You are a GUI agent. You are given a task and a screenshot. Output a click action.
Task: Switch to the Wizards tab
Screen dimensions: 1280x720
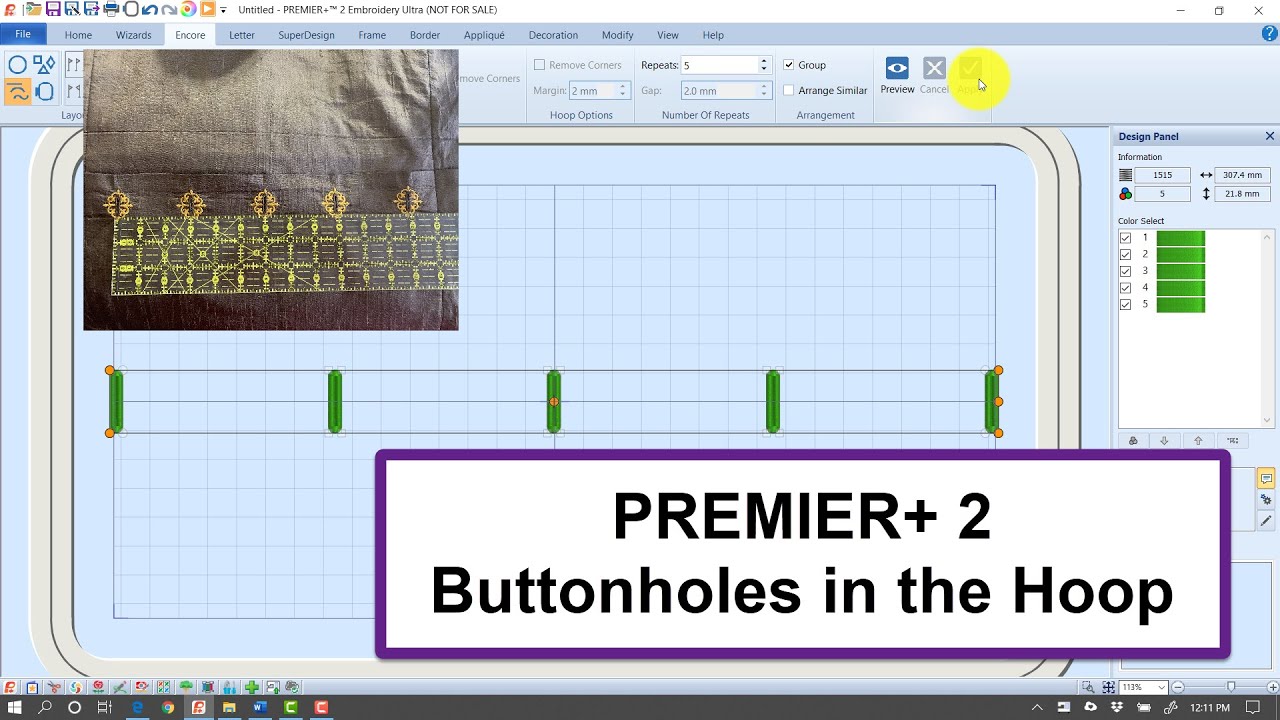click(x=133, y=35)
